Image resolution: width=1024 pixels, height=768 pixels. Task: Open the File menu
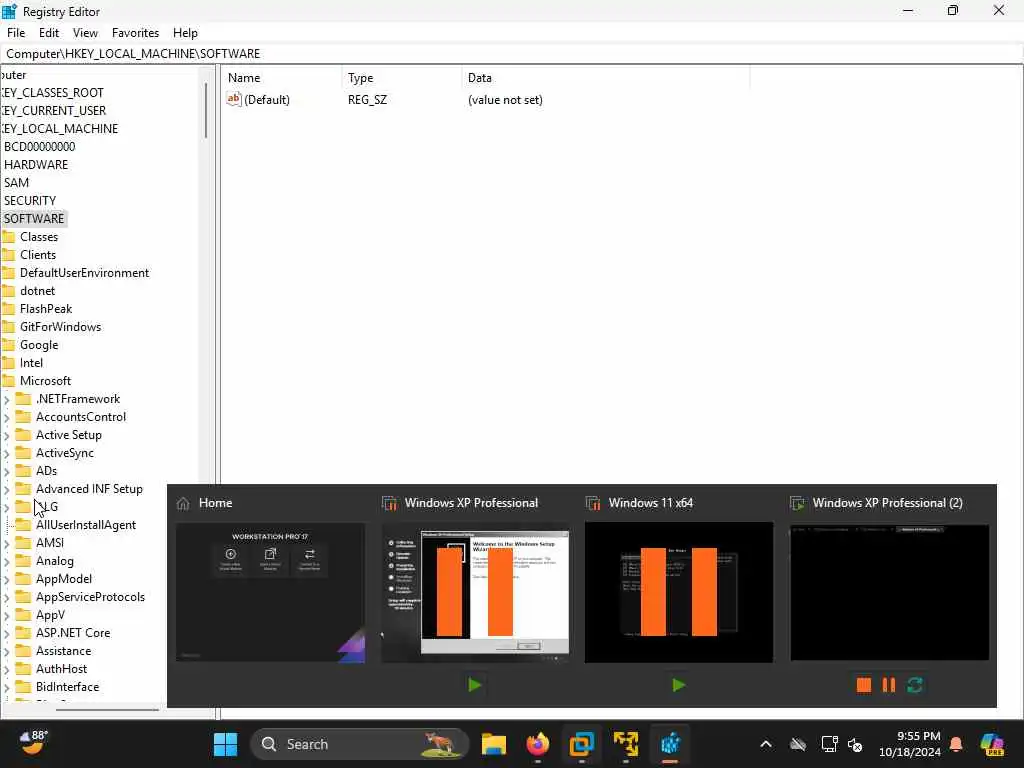click(16, 33)
